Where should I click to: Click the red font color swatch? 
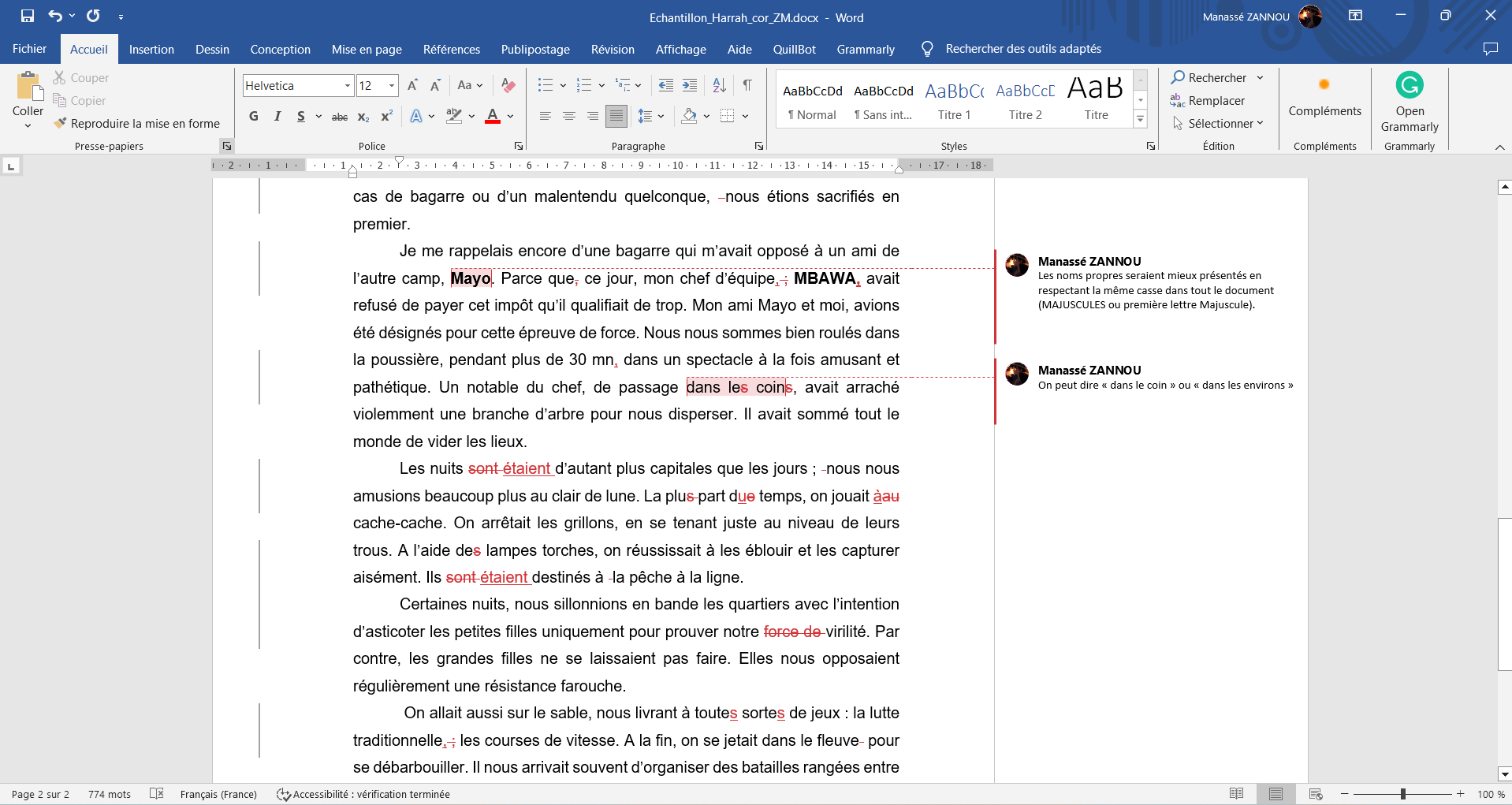493,117
